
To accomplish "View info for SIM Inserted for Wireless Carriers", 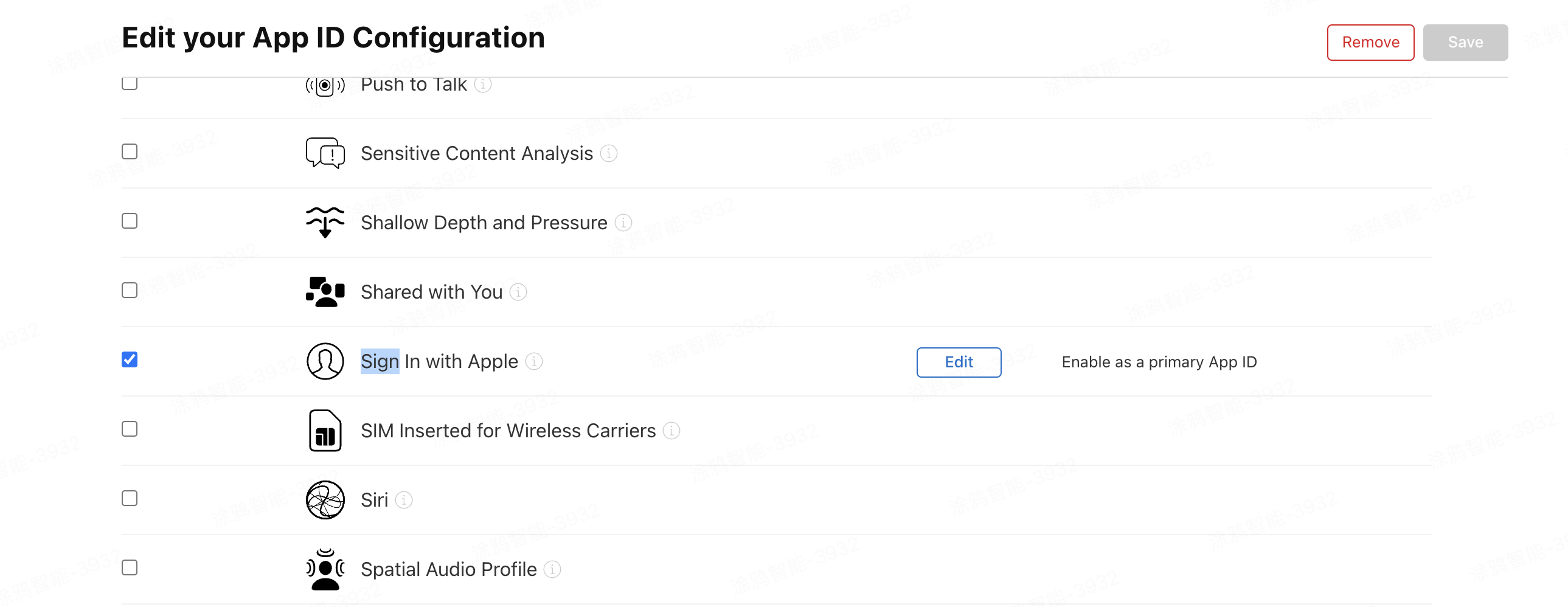I will click(x=671, y=431).
